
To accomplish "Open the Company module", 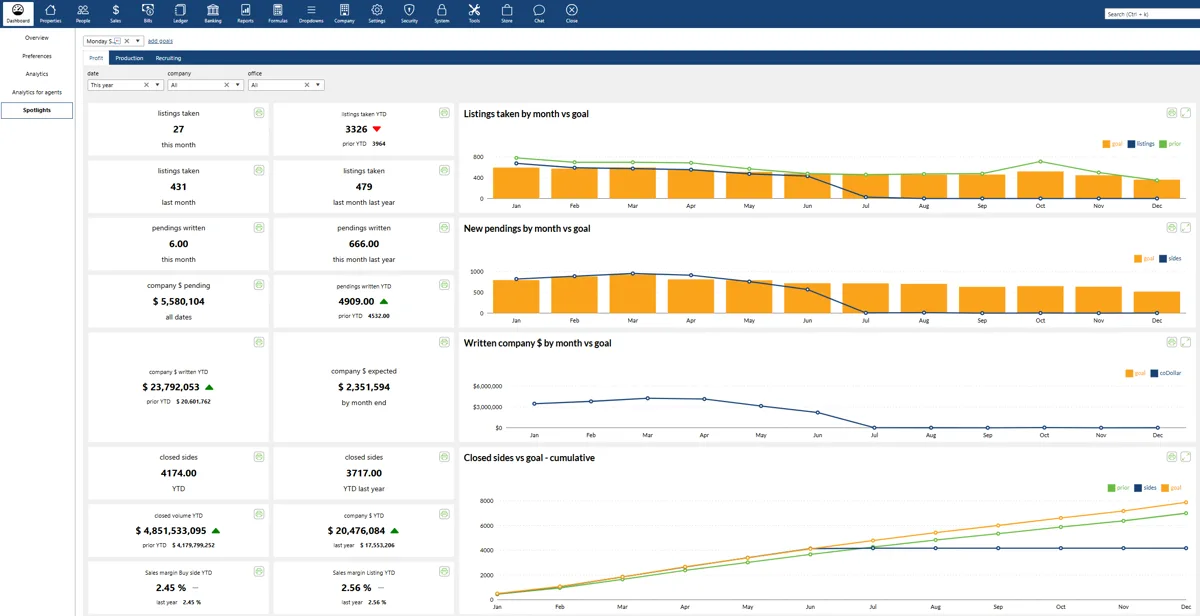I will [344, 13].
